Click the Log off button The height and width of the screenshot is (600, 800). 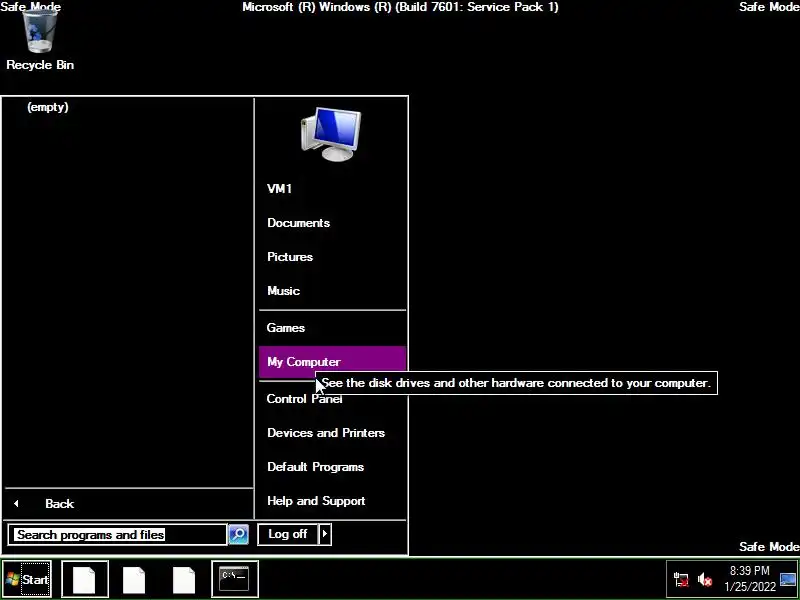coord(288,534)
